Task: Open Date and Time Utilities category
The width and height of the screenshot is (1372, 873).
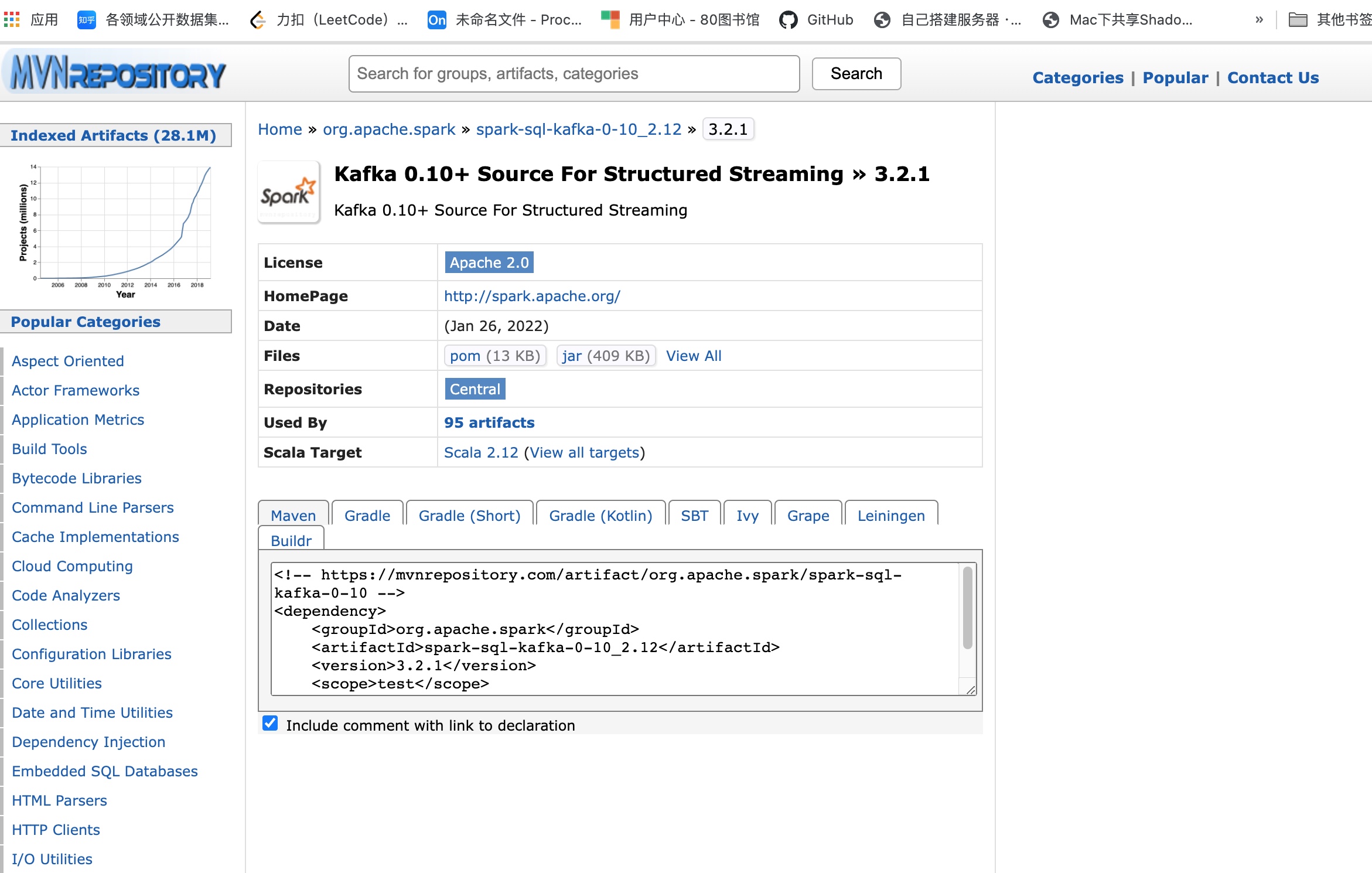Action: click(x=92, y=712)
